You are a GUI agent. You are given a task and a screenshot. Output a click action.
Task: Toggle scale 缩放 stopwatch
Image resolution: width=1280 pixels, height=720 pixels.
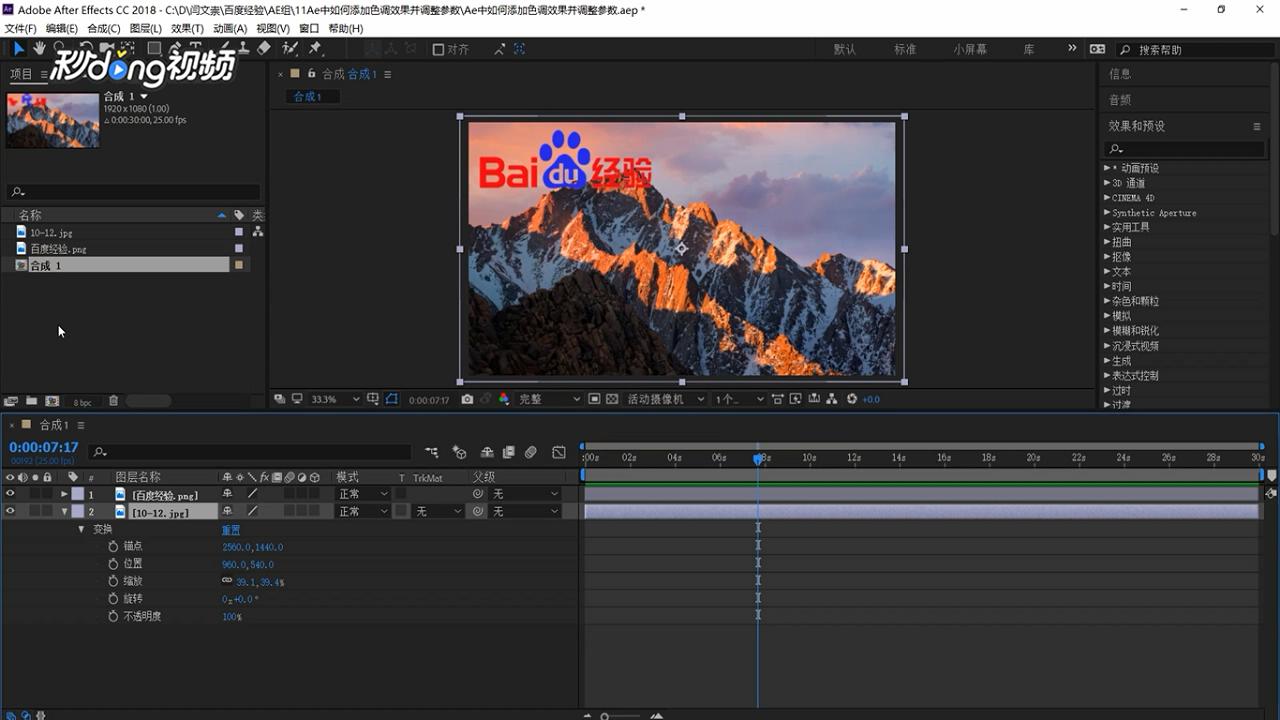tap(113, 581)
